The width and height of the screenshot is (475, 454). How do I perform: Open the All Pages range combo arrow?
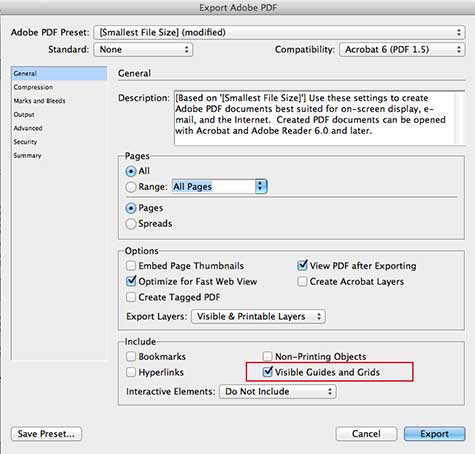[261, 186]
